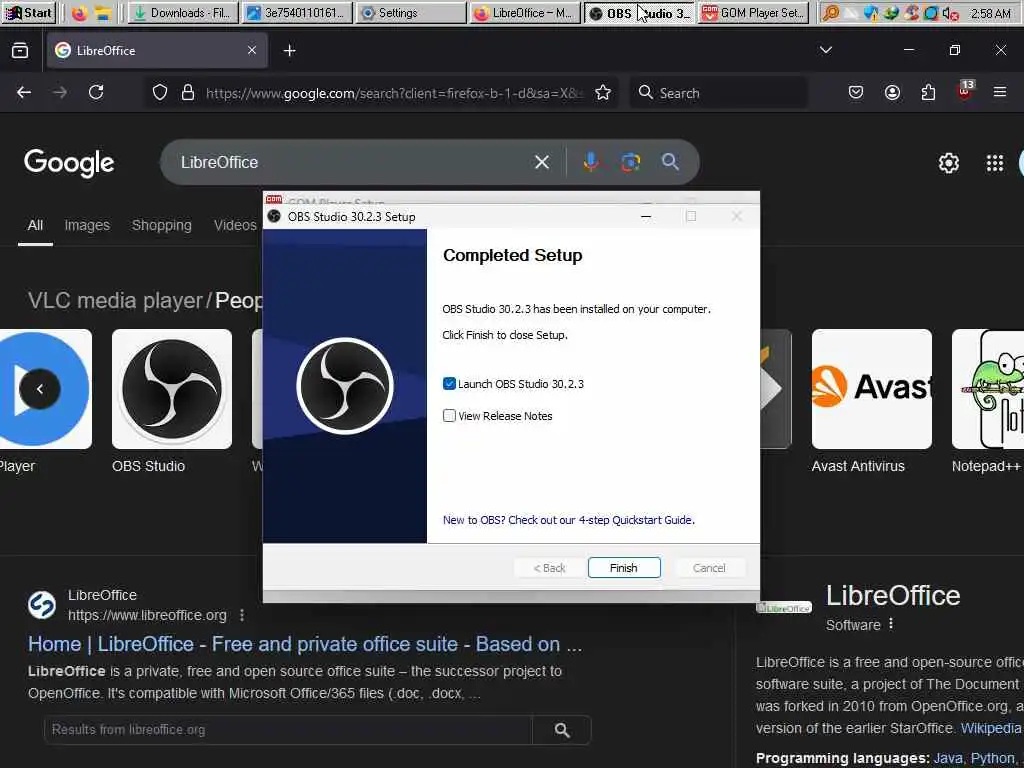Clear the Google search box
This screenshot has height=768, width=1024.
coord(541,162)
